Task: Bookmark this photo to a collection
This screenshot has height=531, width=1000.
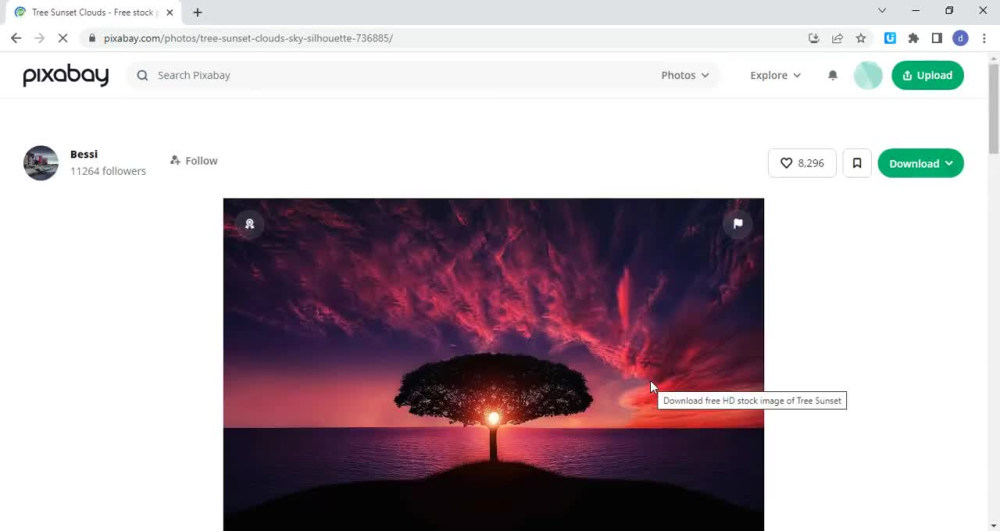Action: [x=857, y=163]
